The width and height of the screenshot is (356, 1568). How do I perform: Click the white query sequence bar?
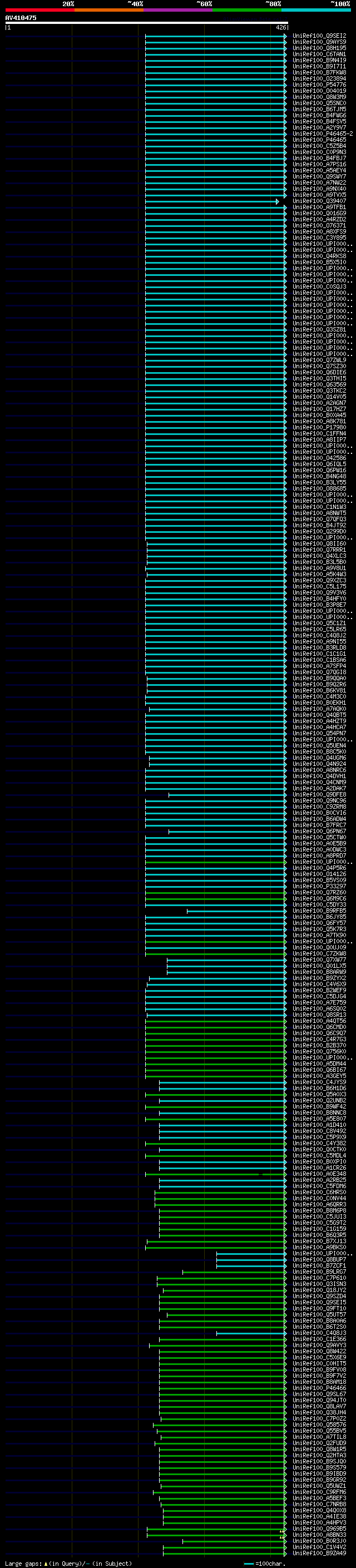pyautogui.click(x=146, y=22)
